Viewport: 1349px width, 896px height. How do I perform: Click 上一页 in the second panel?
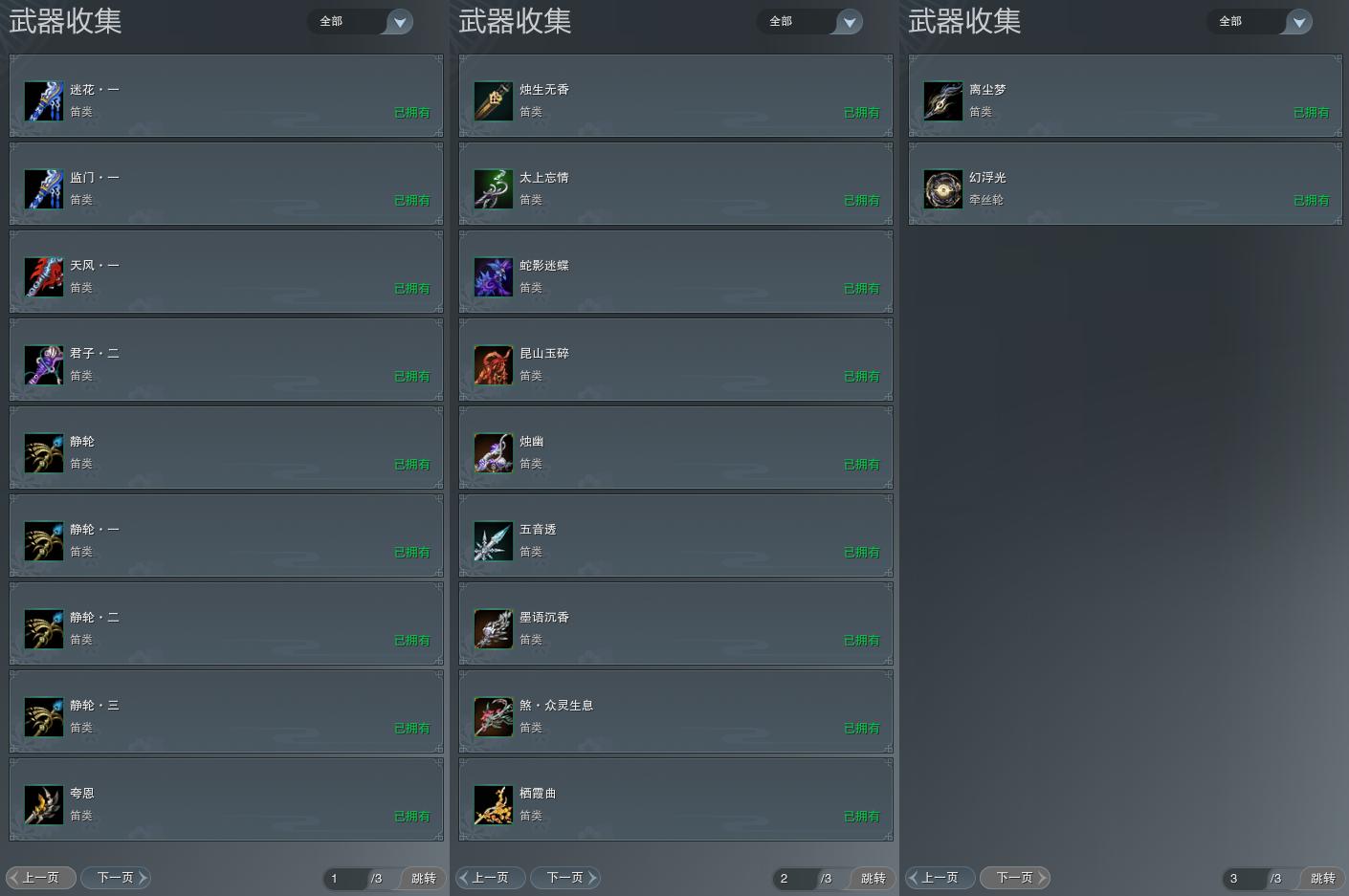click(x=490, y=877)
